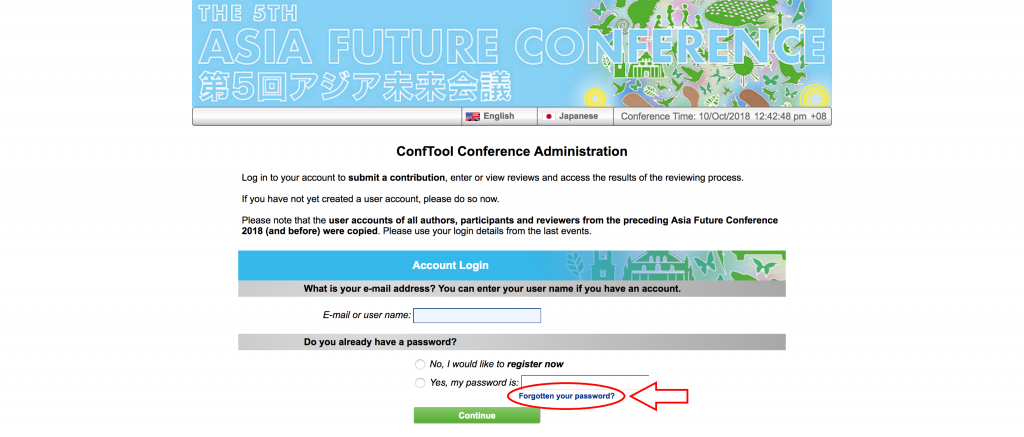Switch language to Japanese
Screen dimensions: 1024x437
pyautogui.click(x=578, y=116)
